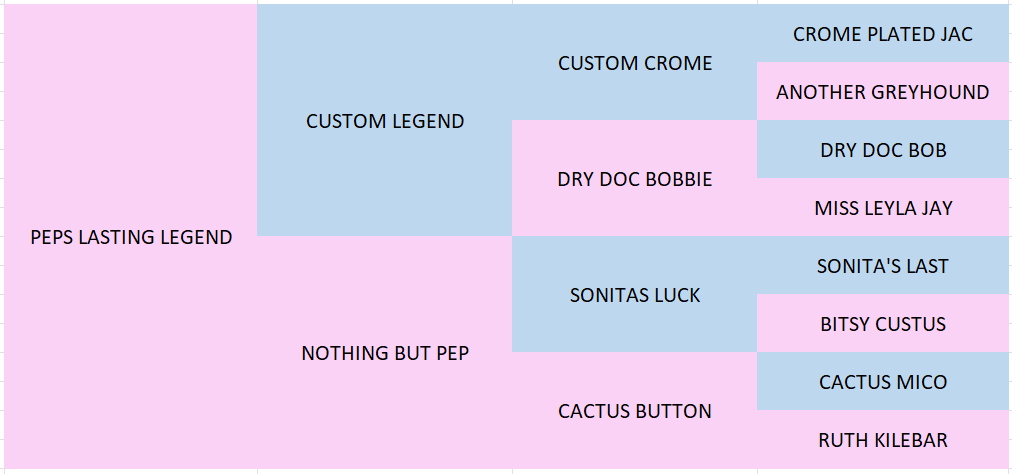1012x474 pixels.
Task: Select the PEPS LASTING LEGEND cell
Action: 131,236
